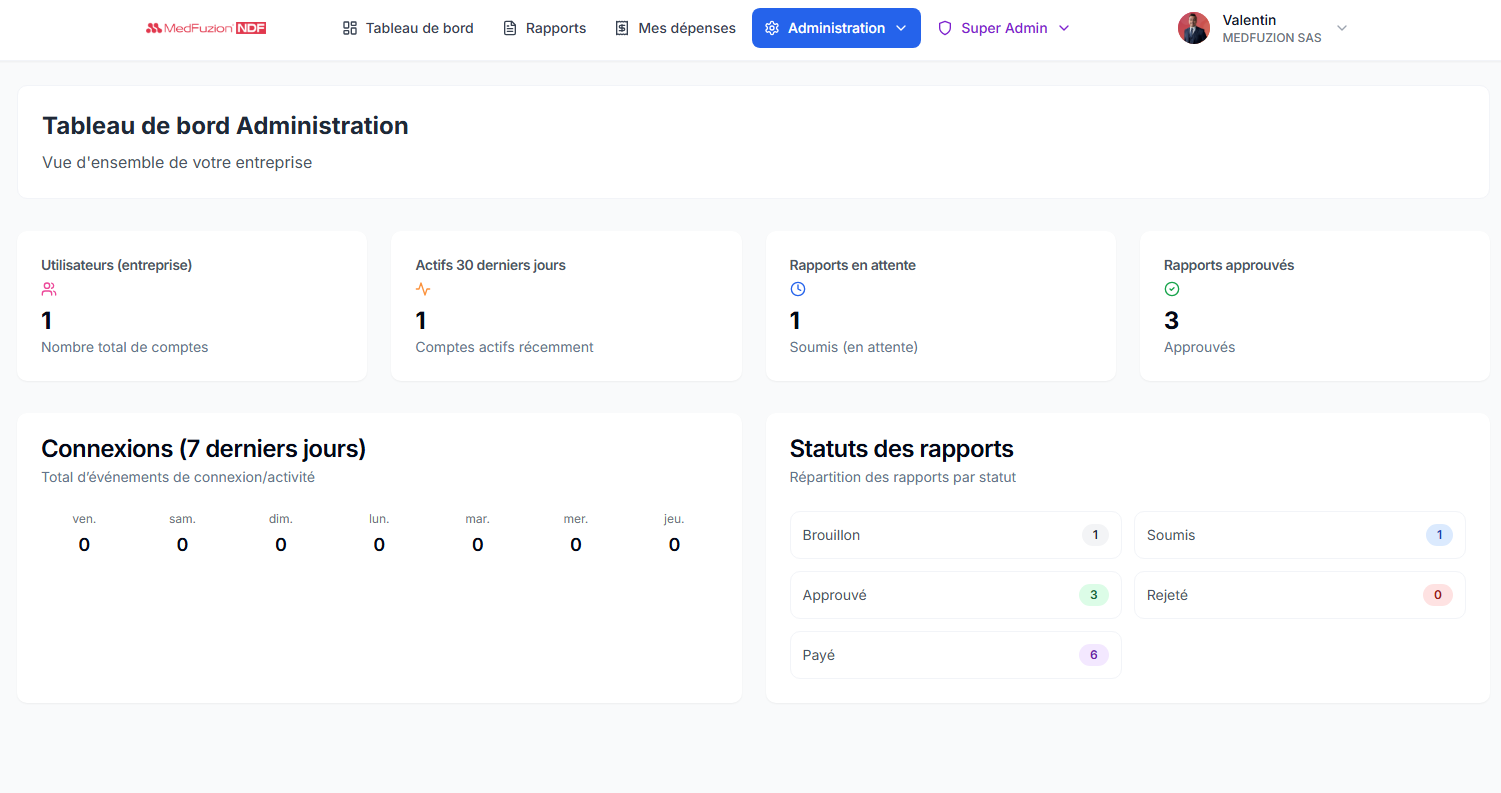Viewport: 1501px width, 793px height.
Task: Click the activity pulse icon under Actifs
Action: click(423, 289)
